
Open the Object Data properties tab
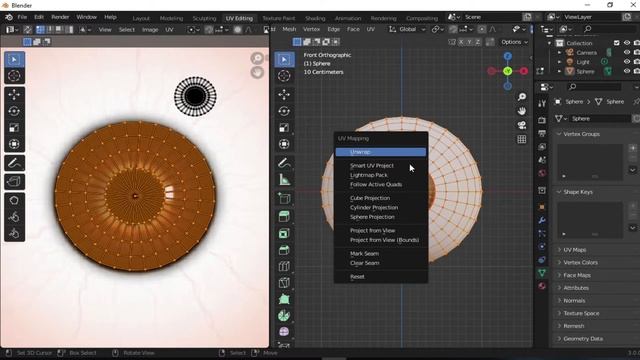542,273
